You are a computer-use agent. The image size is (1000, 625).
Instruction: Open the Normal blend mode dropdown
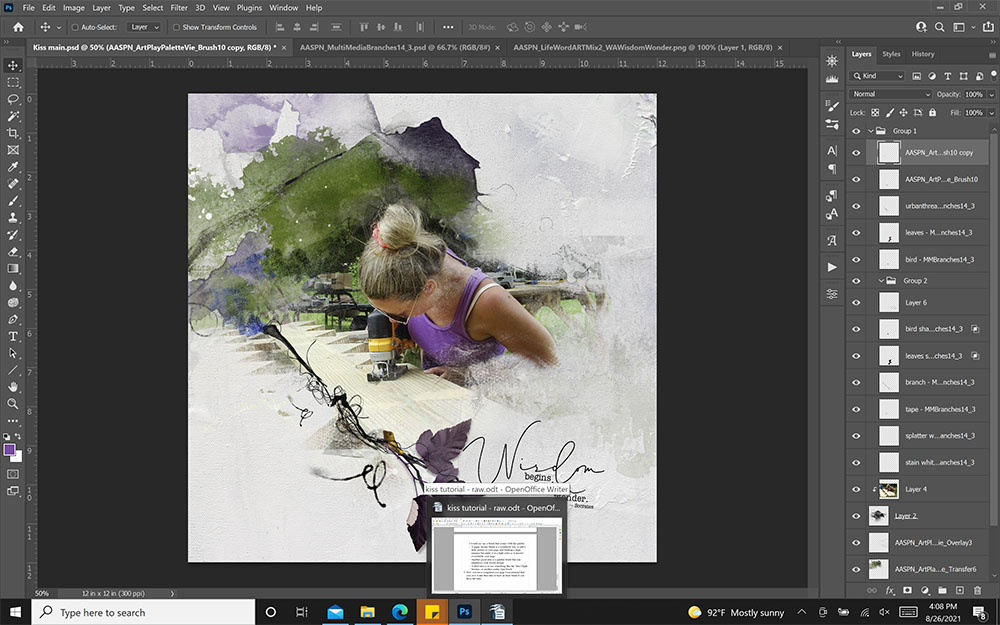click(891, 94)
